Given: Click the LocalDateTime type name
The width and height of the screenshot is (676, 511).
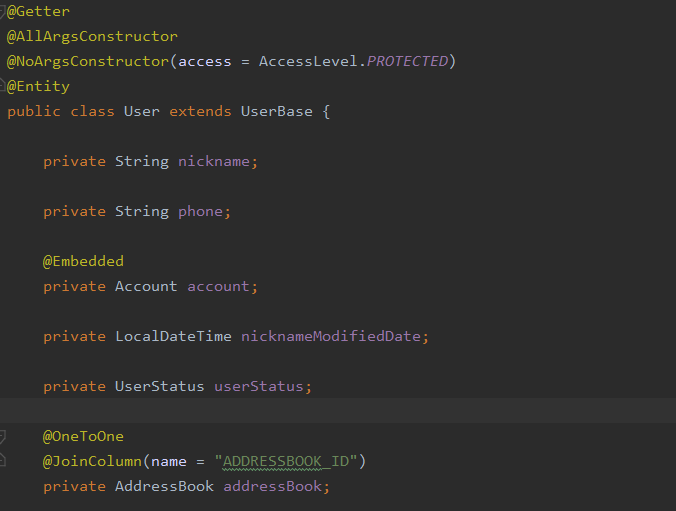Looking at the screenshot, I should tap(173, 337).
